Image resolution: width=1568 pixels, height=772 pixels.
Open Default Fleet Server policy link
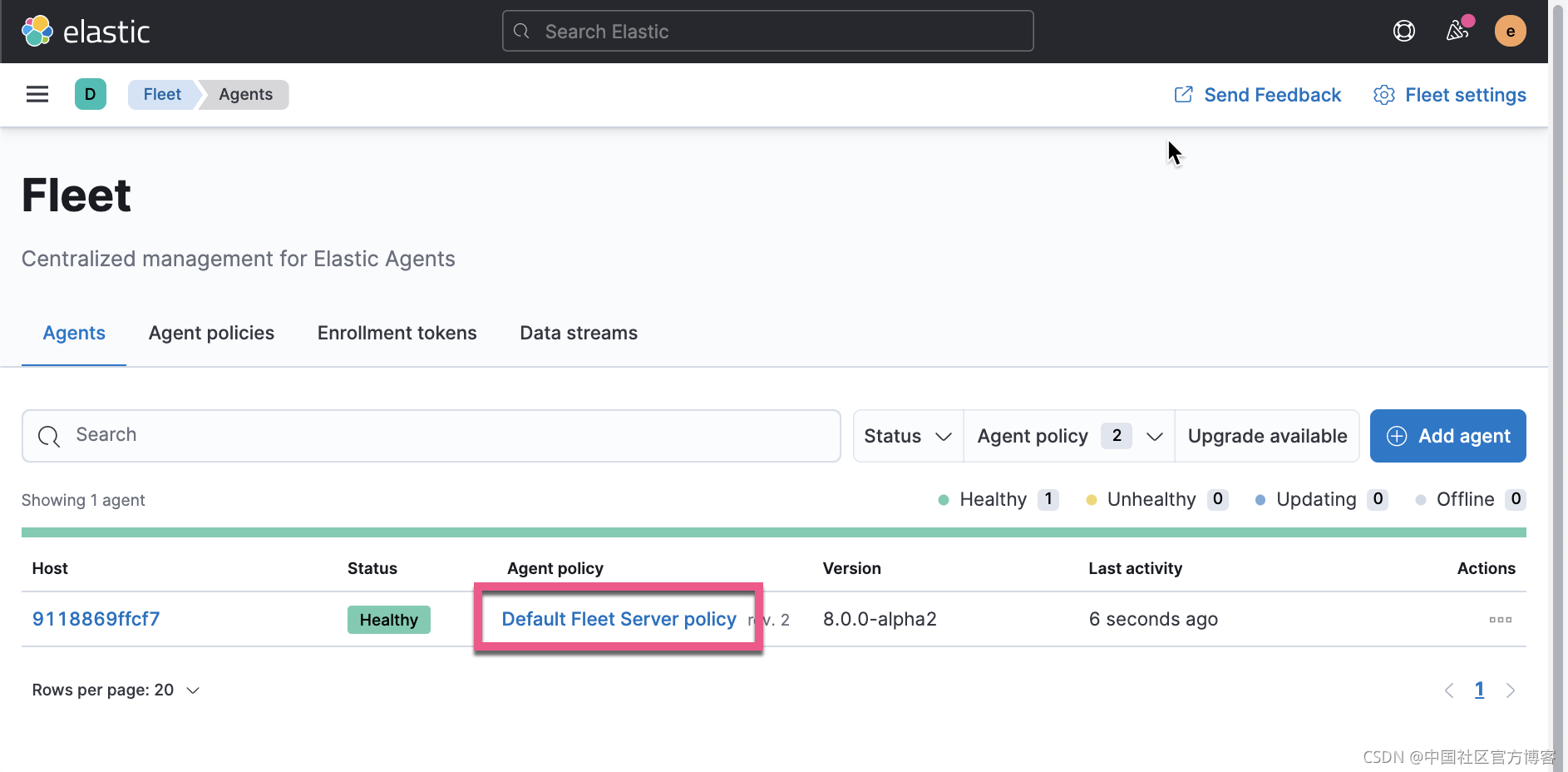619,619
